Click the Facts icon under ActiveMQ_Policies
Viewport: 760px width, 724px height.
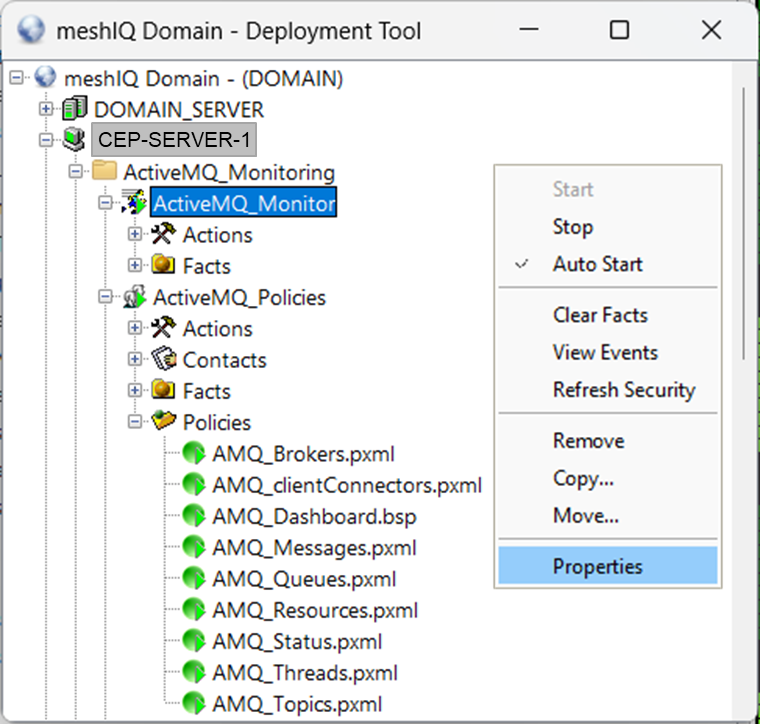click(x=163, y=390)
